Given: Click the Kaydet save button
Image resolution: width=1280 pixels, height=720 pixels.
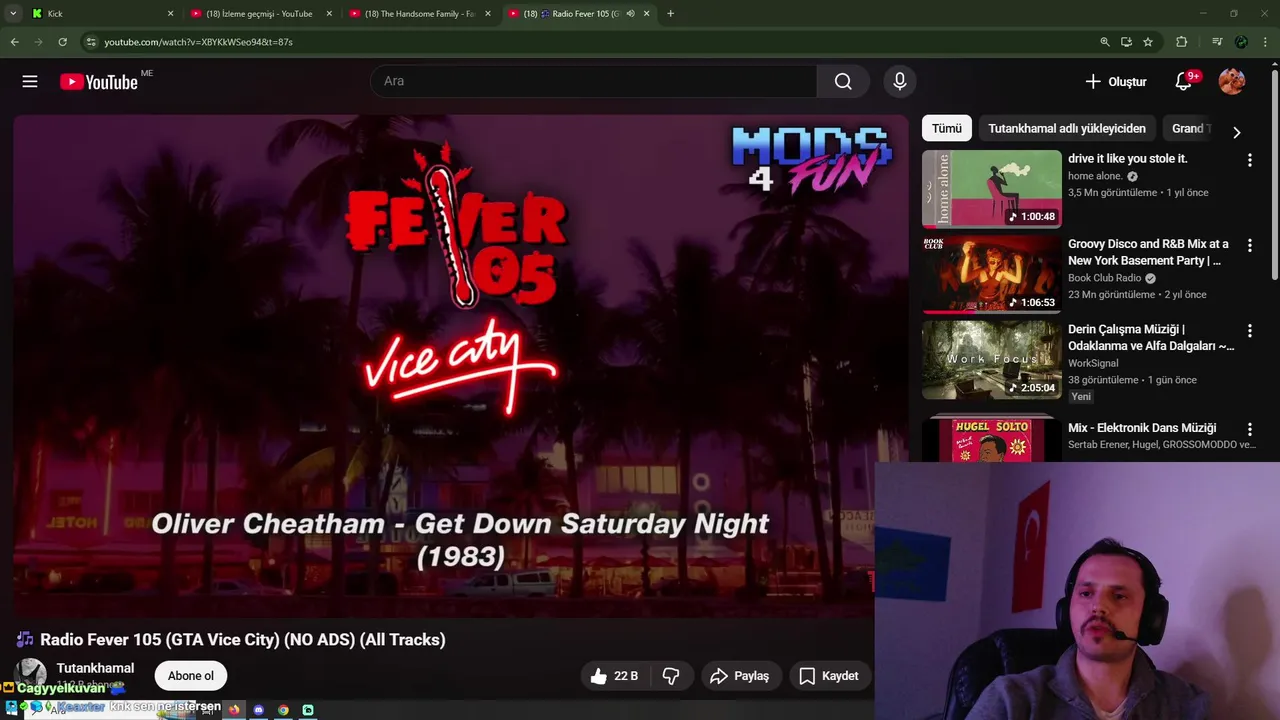Looking at the screenshot, I should 829,676.
